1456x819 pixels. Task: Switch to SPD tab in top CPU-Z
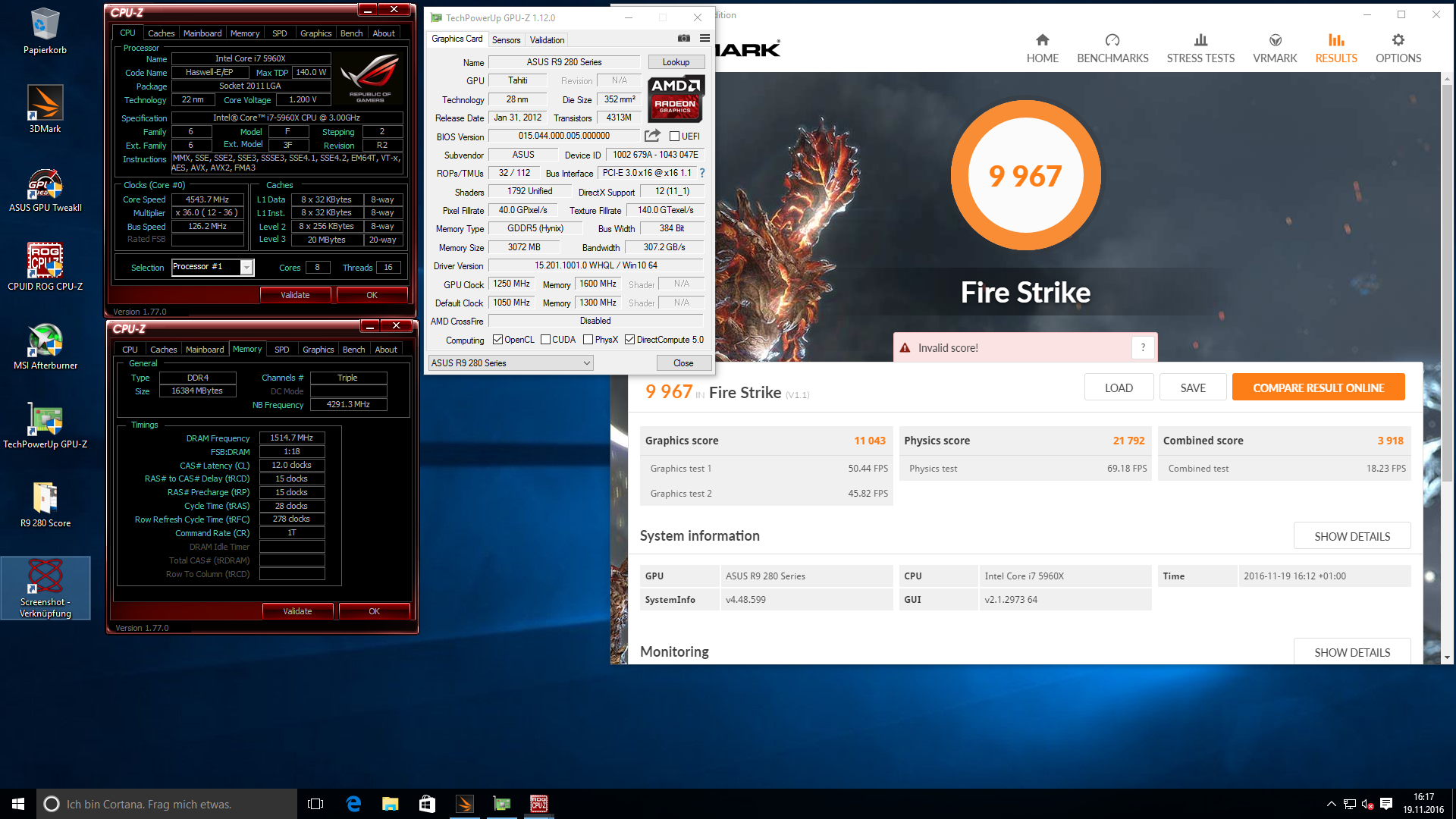click(x=279, y=33)
